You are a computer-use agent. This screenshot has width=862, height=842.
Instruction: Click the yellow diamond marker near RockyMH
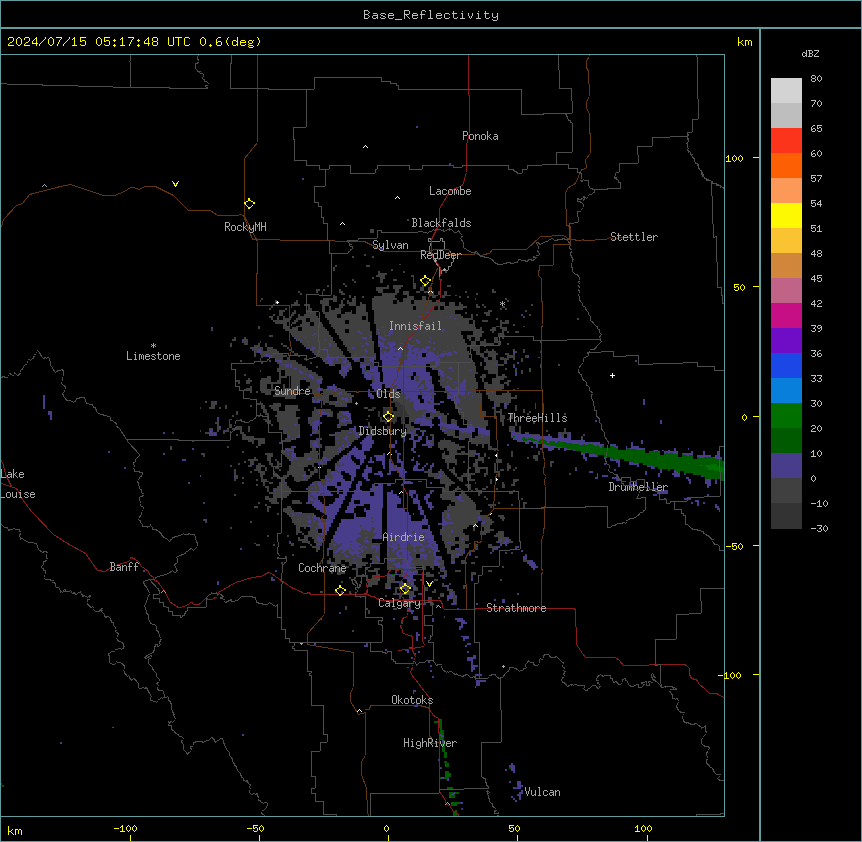point(250,204)
